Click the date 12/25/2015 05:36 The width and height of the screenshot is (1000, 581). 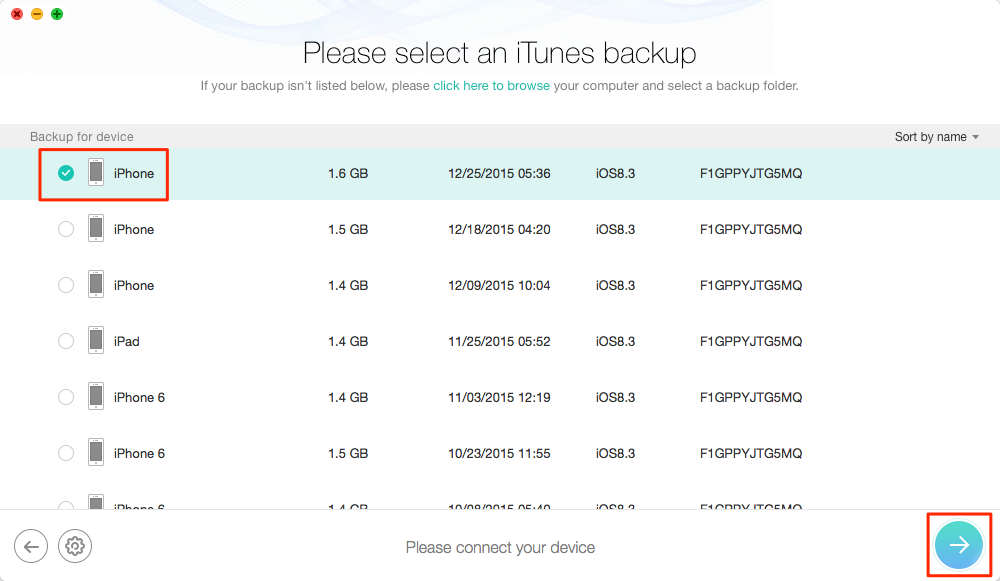tap(499, 173)
